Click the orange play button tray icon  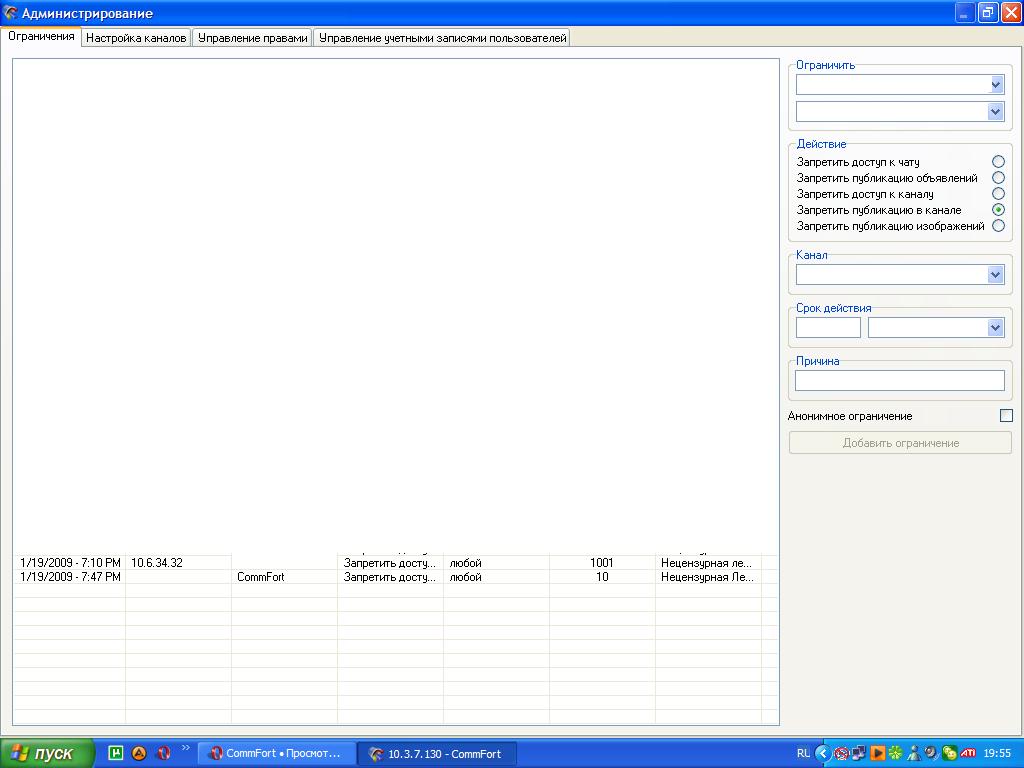pyautogui.click(x=877, y=753)
